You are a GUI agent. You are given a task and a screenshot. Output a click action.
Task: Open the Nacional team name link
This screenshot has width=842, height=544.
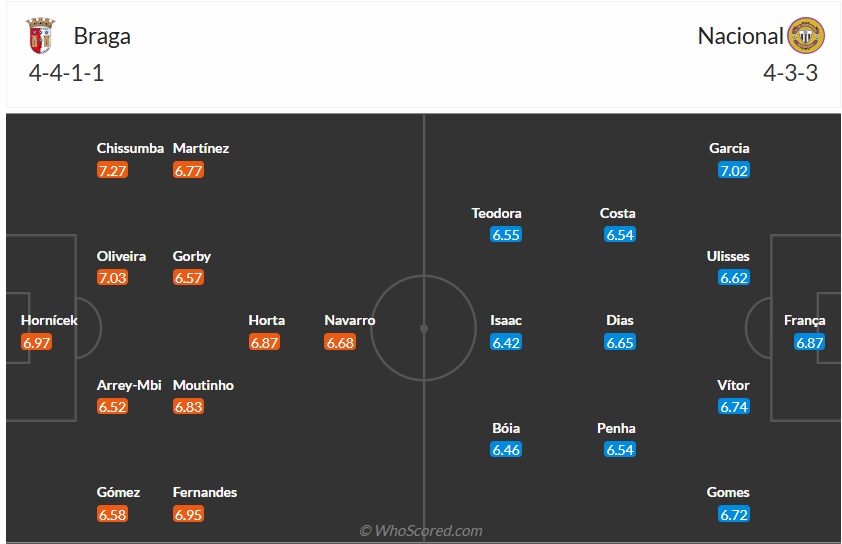[x=740, y=37]
